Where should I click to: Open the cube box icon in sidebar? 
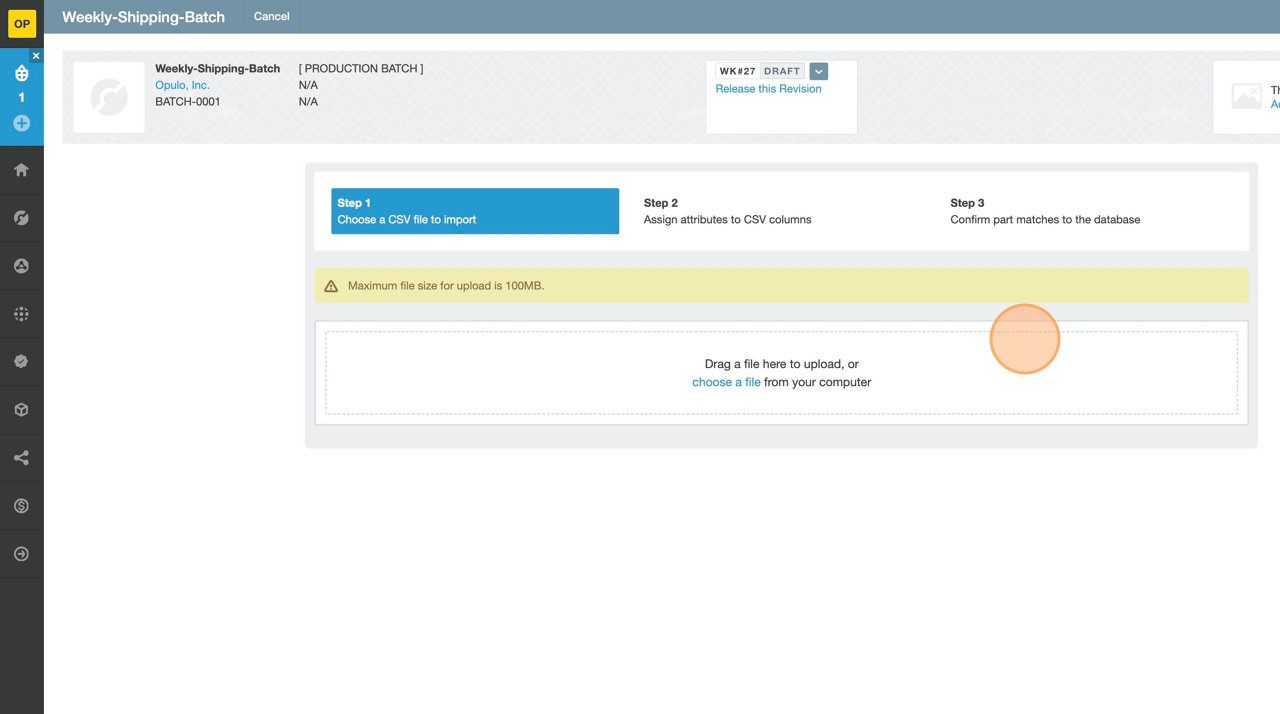point(21,410)
